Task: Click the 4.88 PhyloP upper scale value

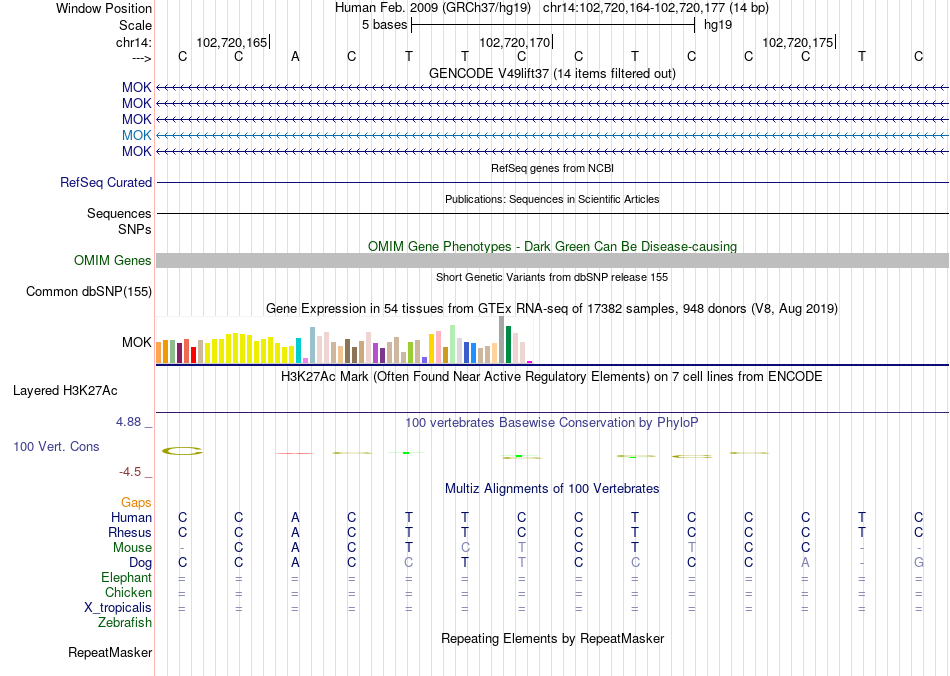Action: tap(128, 422)
